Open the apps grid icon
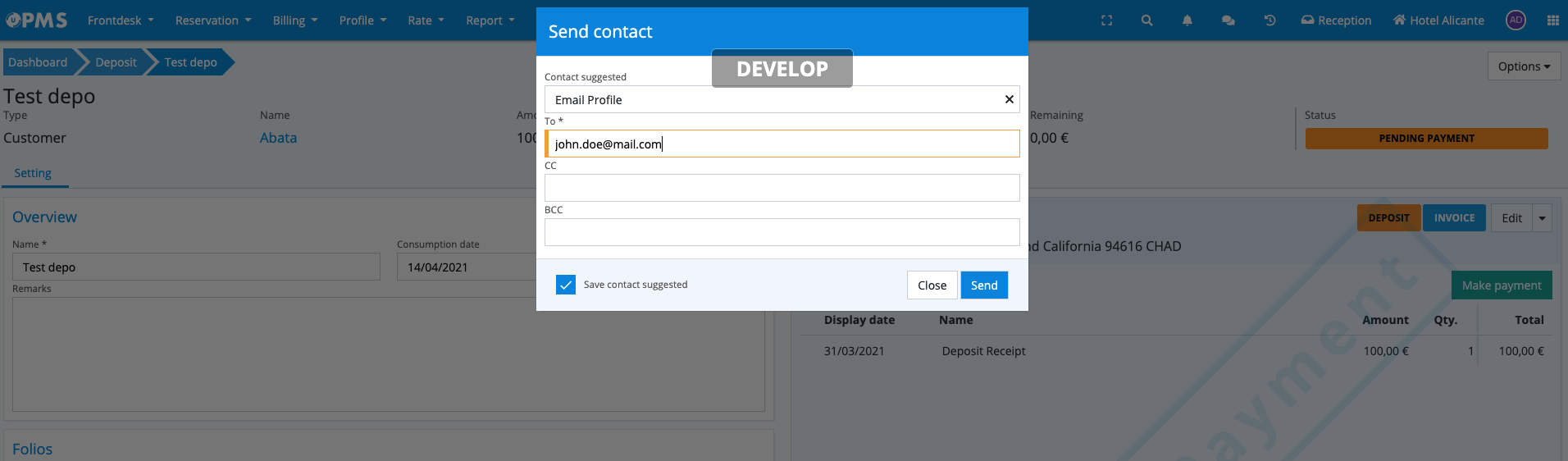This screenshot has width=1568, height=461. coord(1552,21)
